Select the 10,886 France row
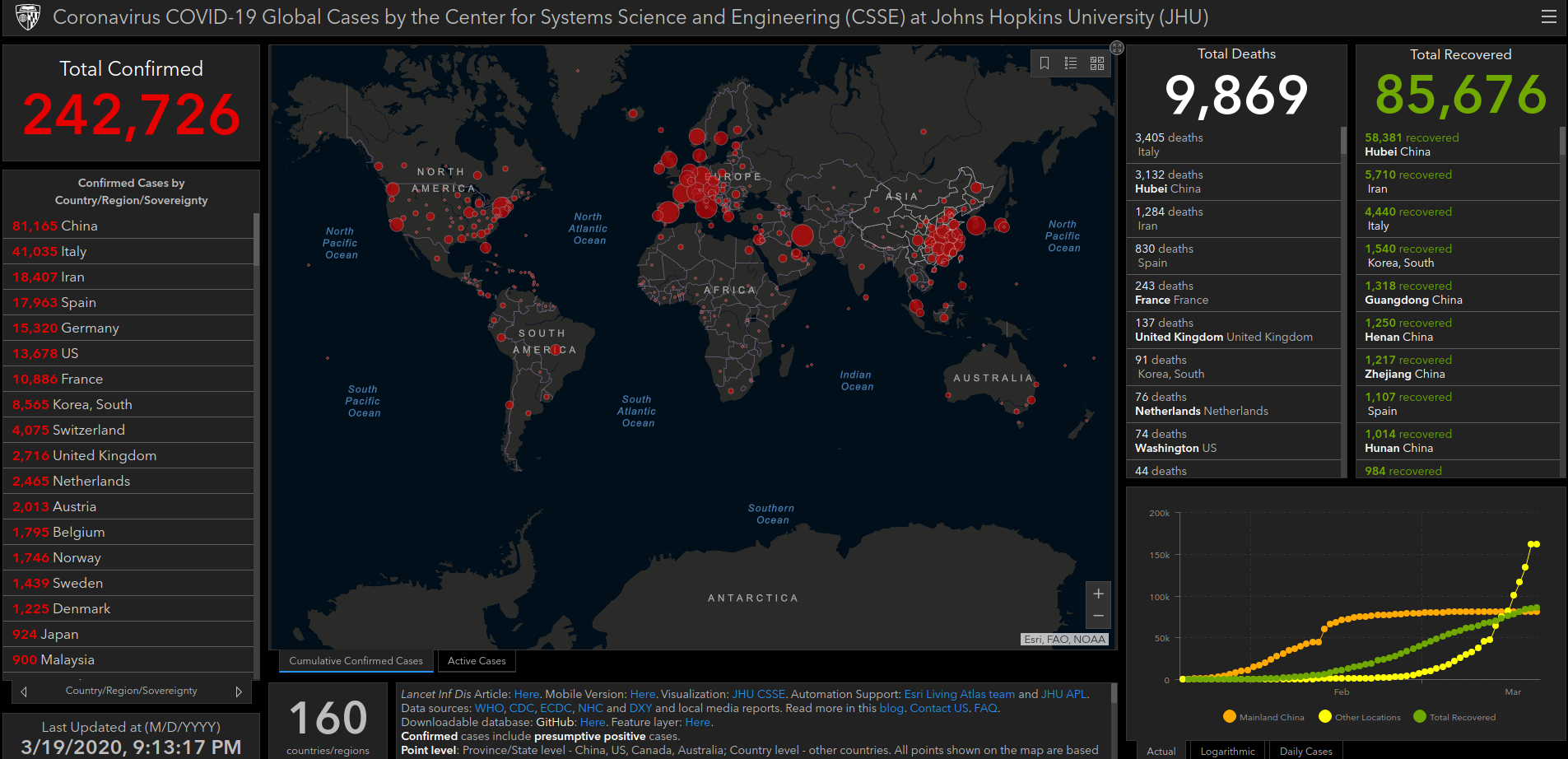Screen dimensions: 1568x759 128,379
